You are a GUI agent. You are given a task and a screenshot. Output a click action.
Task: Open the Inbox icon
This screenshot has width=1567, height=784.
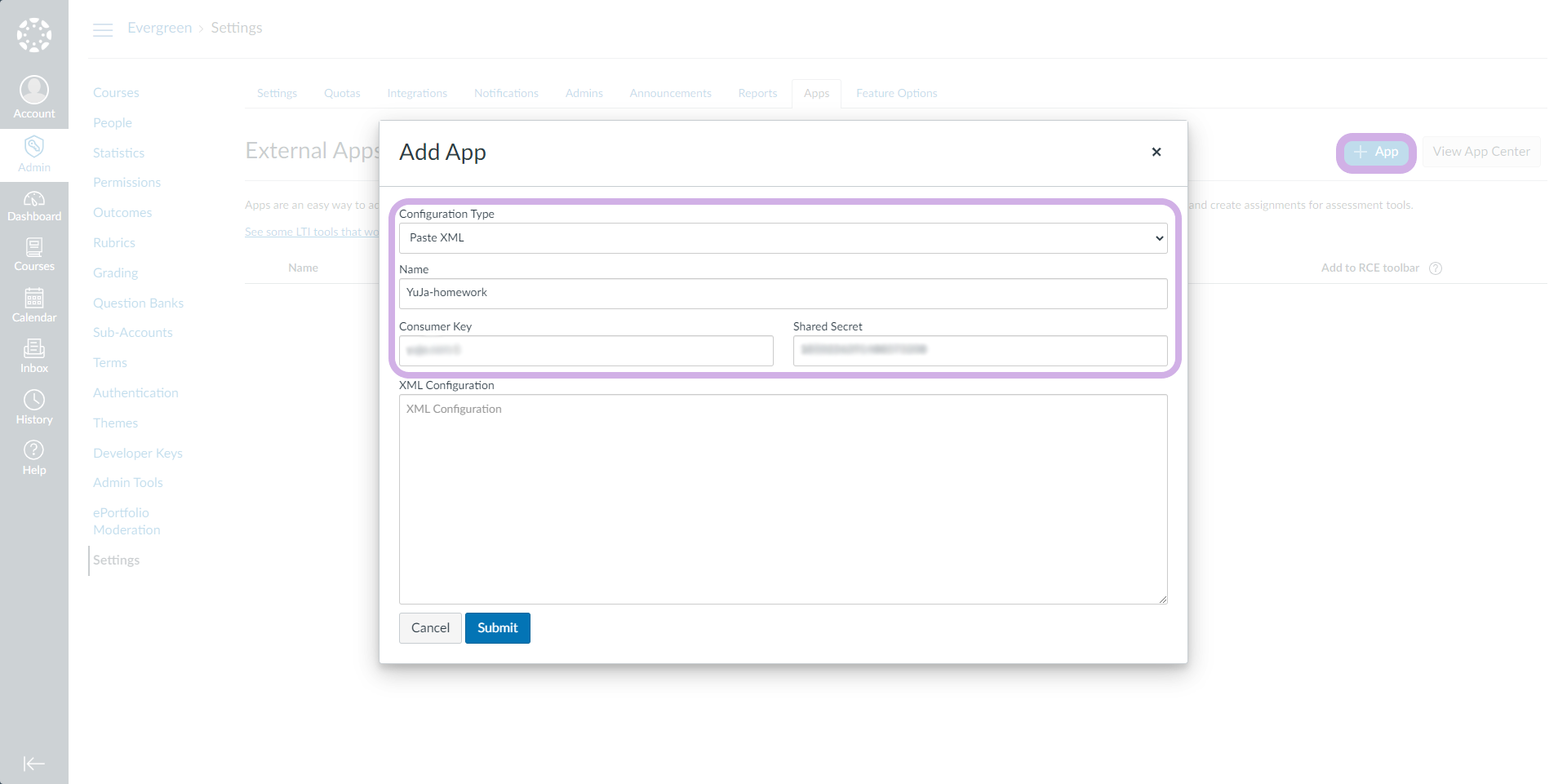(34, 349)
